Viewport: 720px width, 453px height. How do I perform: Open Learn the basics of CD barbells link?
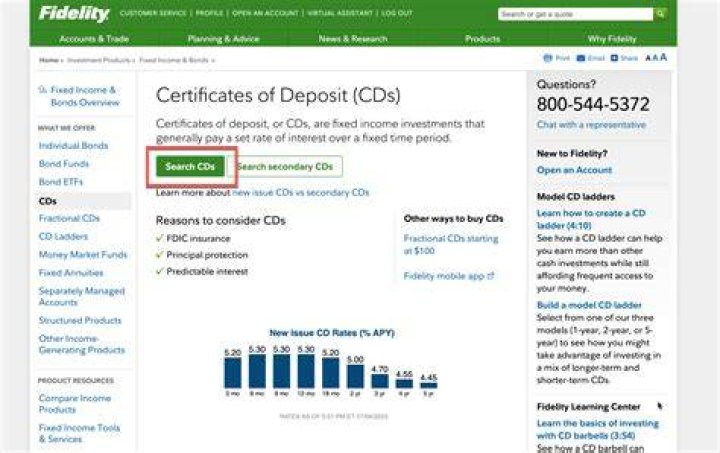pyautogui.click(x=597, y=430)
